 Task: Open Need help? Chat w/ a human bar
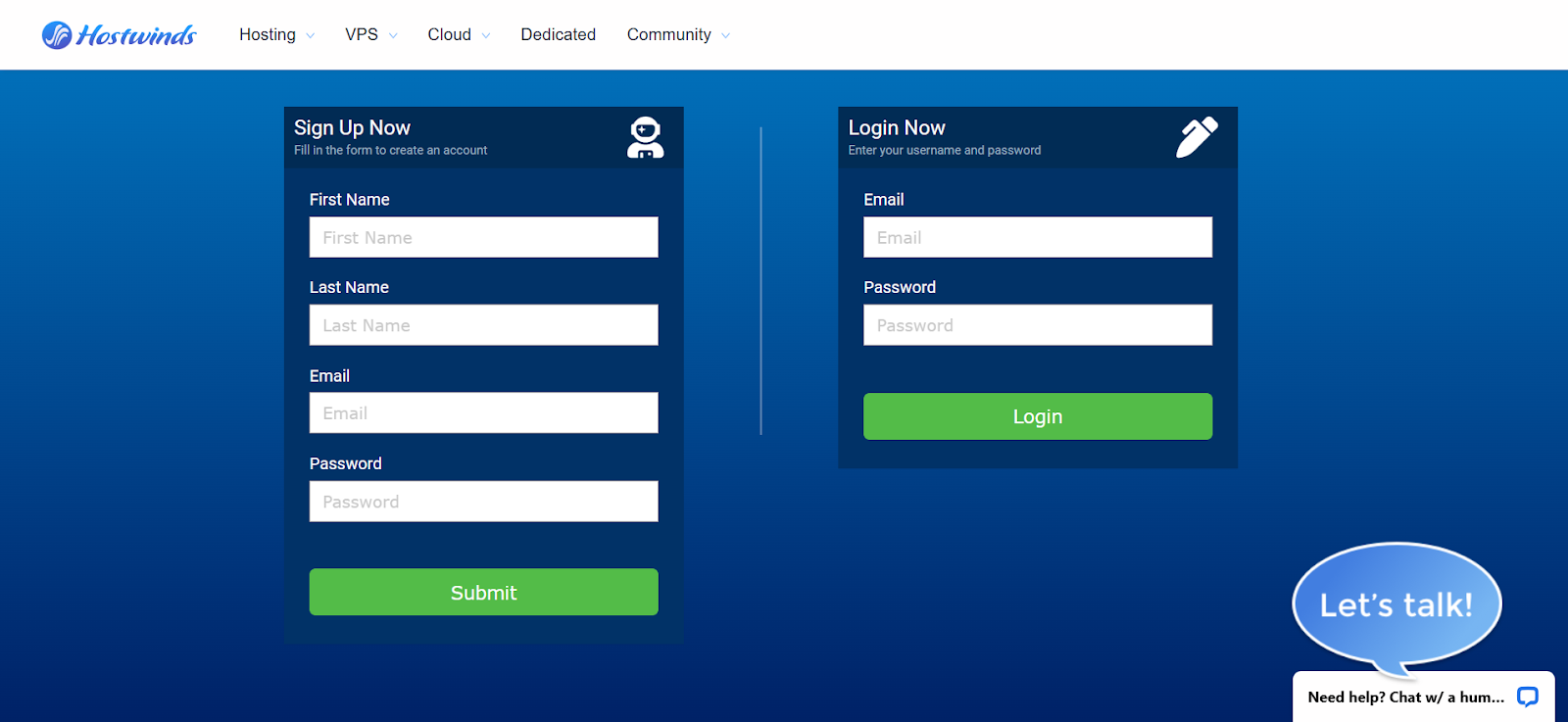coord(1423,697)
